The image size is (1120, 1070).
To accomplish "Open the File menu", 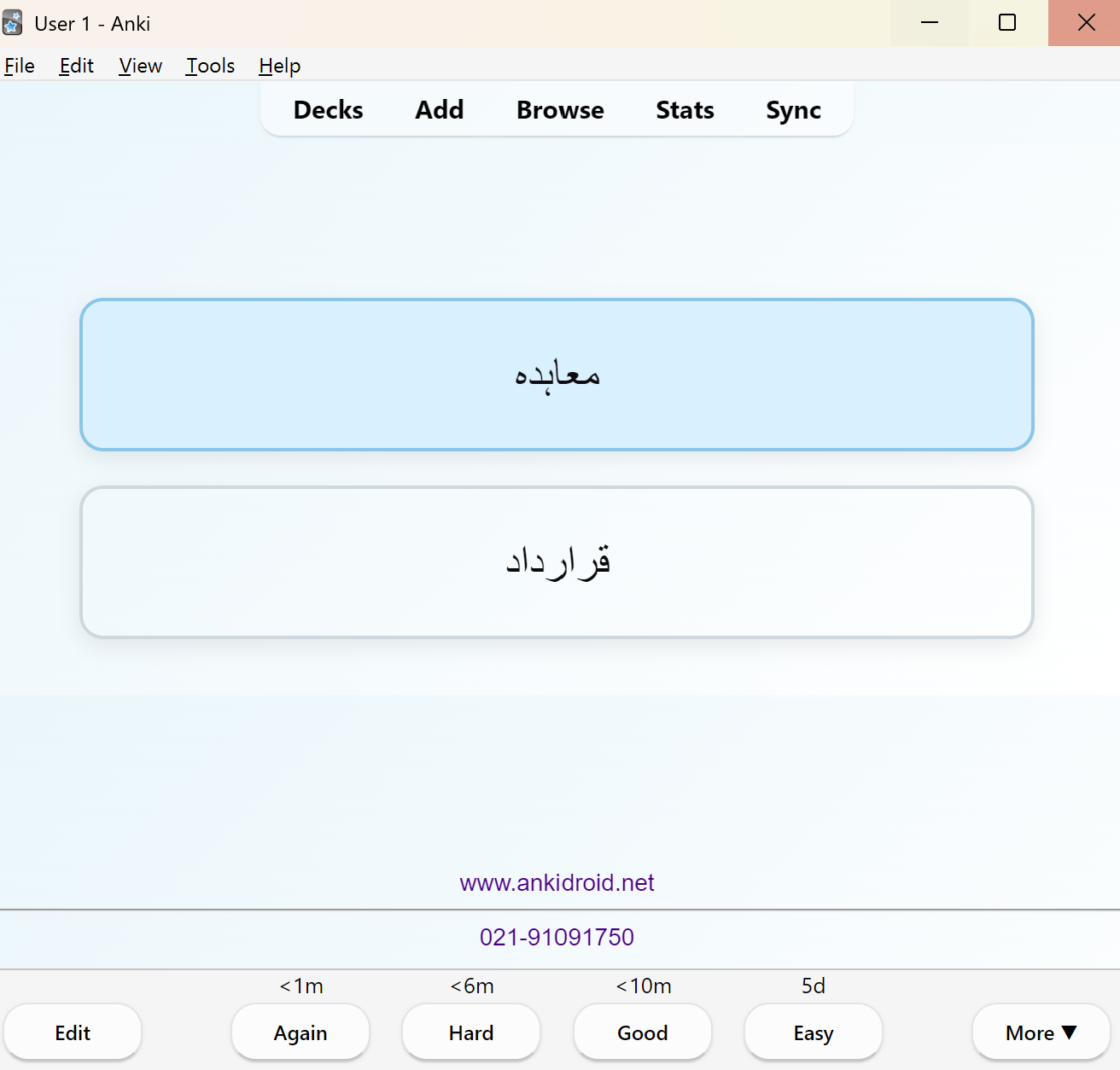I will (20, 66).
